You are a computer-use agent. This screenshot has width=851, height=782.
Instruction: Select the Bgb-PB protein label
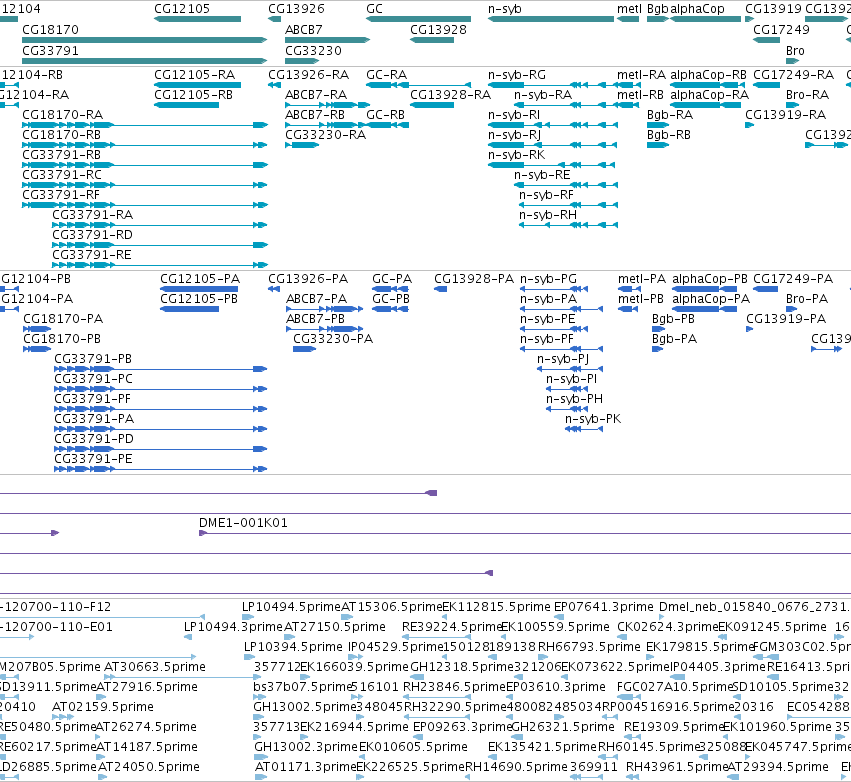pos(674,319)
